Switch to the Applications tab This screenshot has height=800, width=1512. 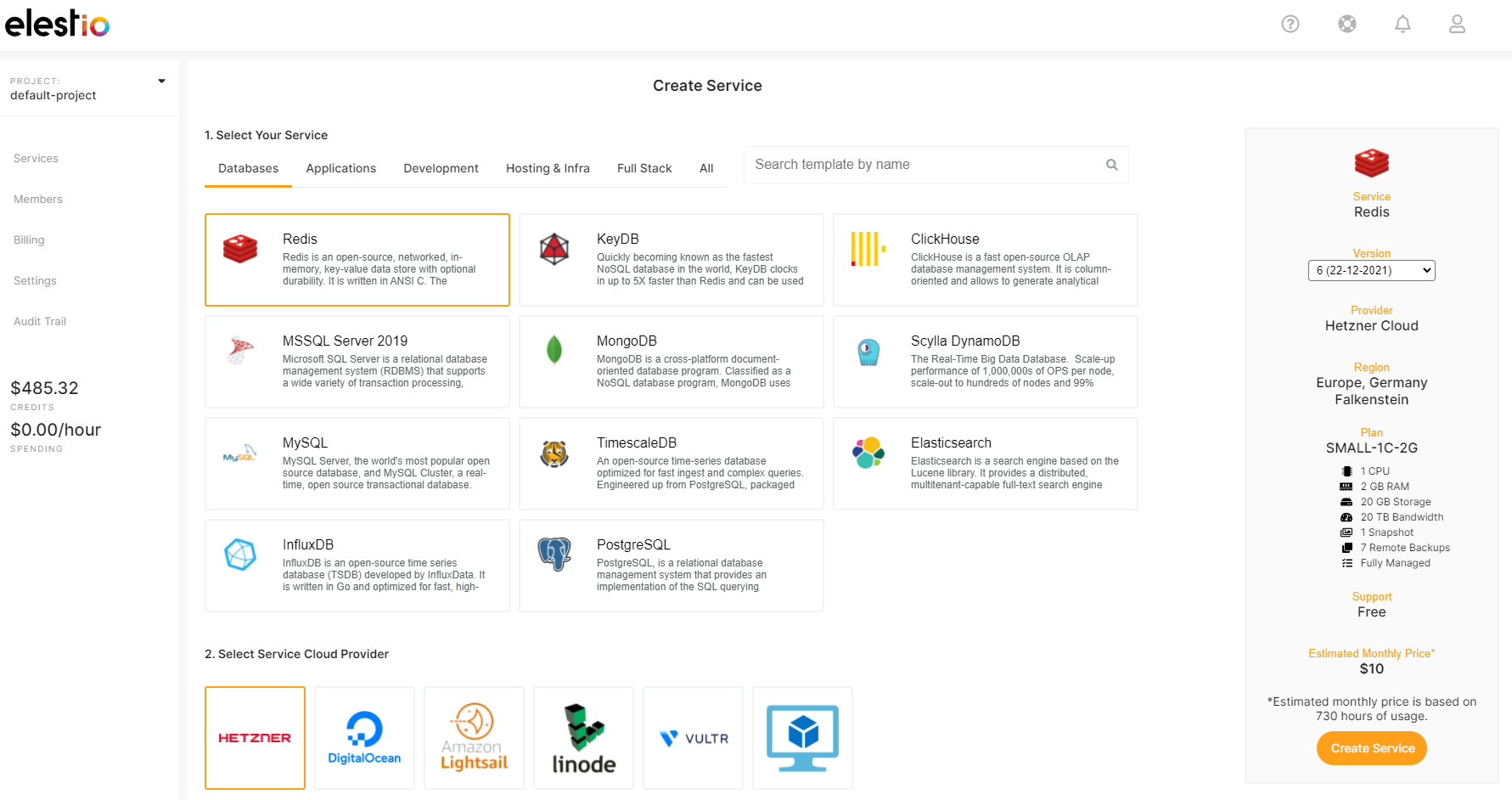[340, 168]
